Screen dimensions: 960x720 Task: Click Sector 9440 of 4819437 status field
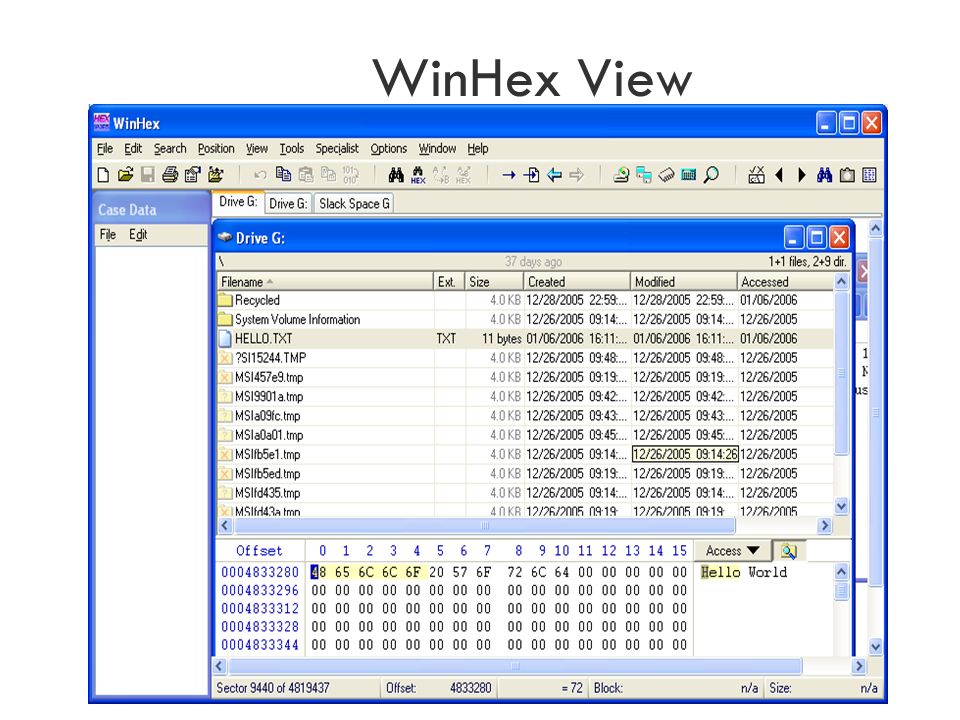click(x=272, y=688)
